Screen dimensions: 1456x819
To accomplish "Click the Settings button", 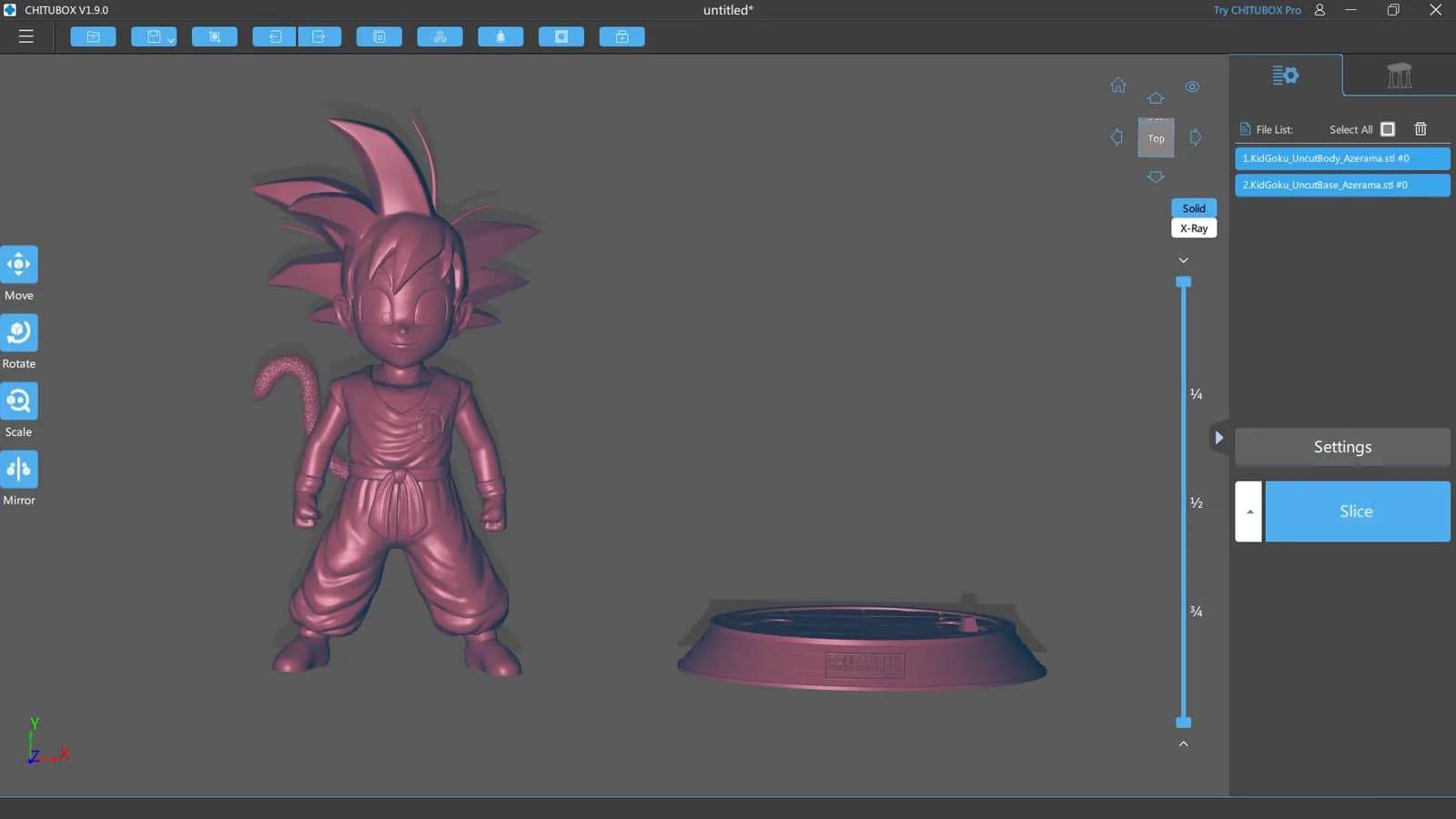I will point(1342,447).
